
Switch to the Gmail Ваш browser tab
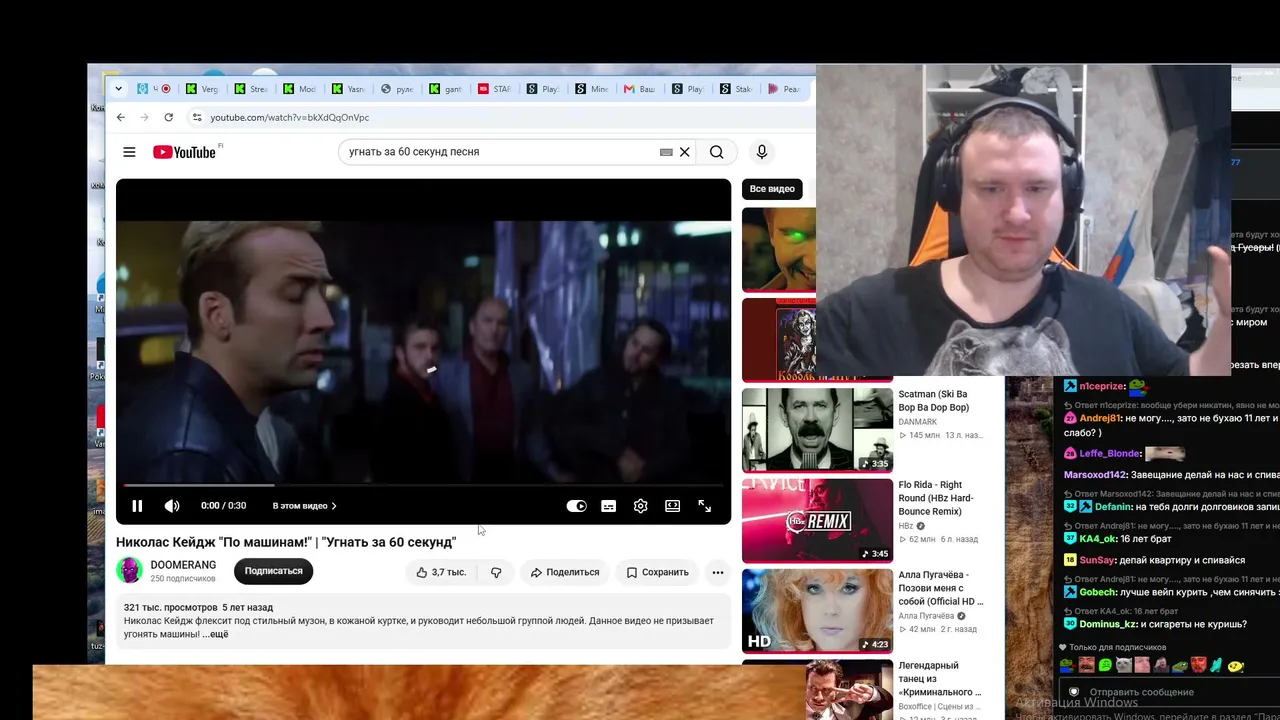(x=640, y=89)
